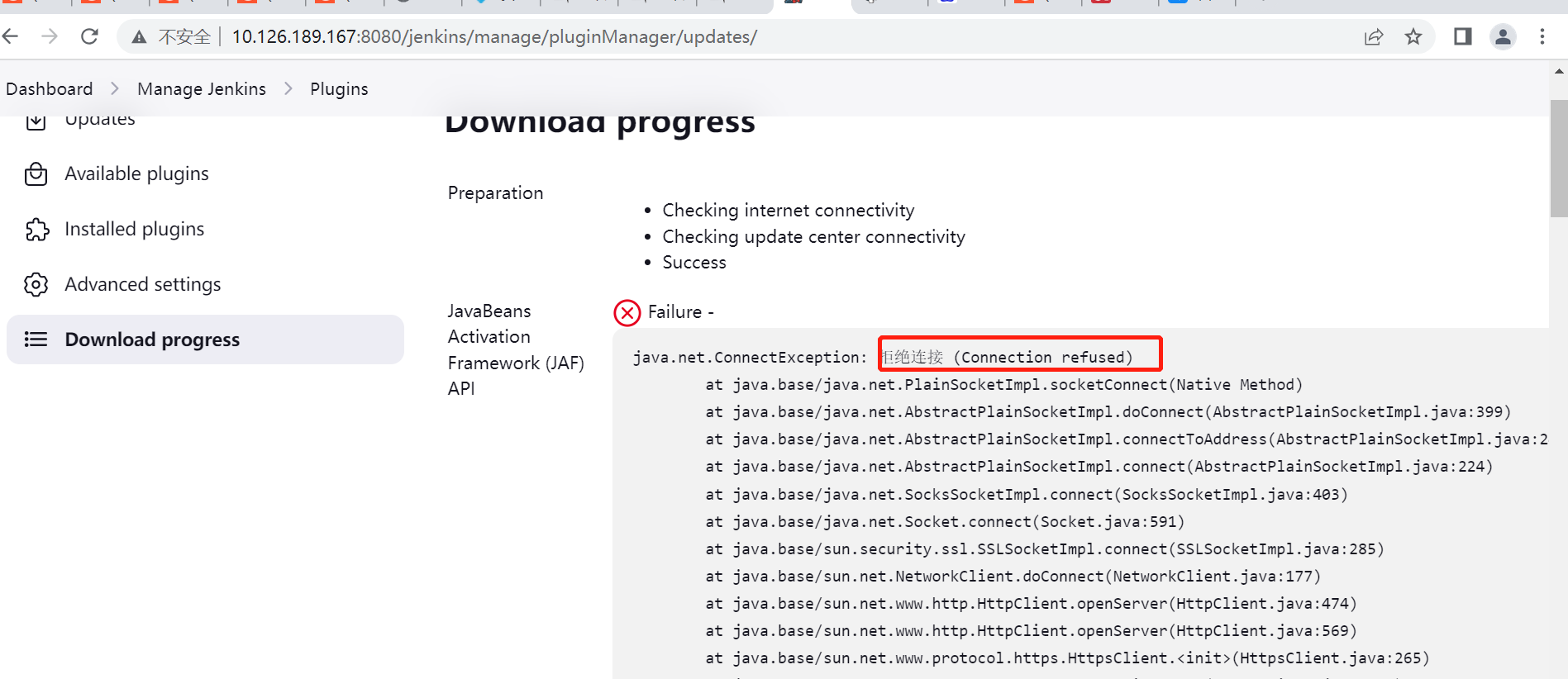This screenshot has width=1568, height=679.
Task: Click the Available plugins shopping bag icon
Action: 36,174
